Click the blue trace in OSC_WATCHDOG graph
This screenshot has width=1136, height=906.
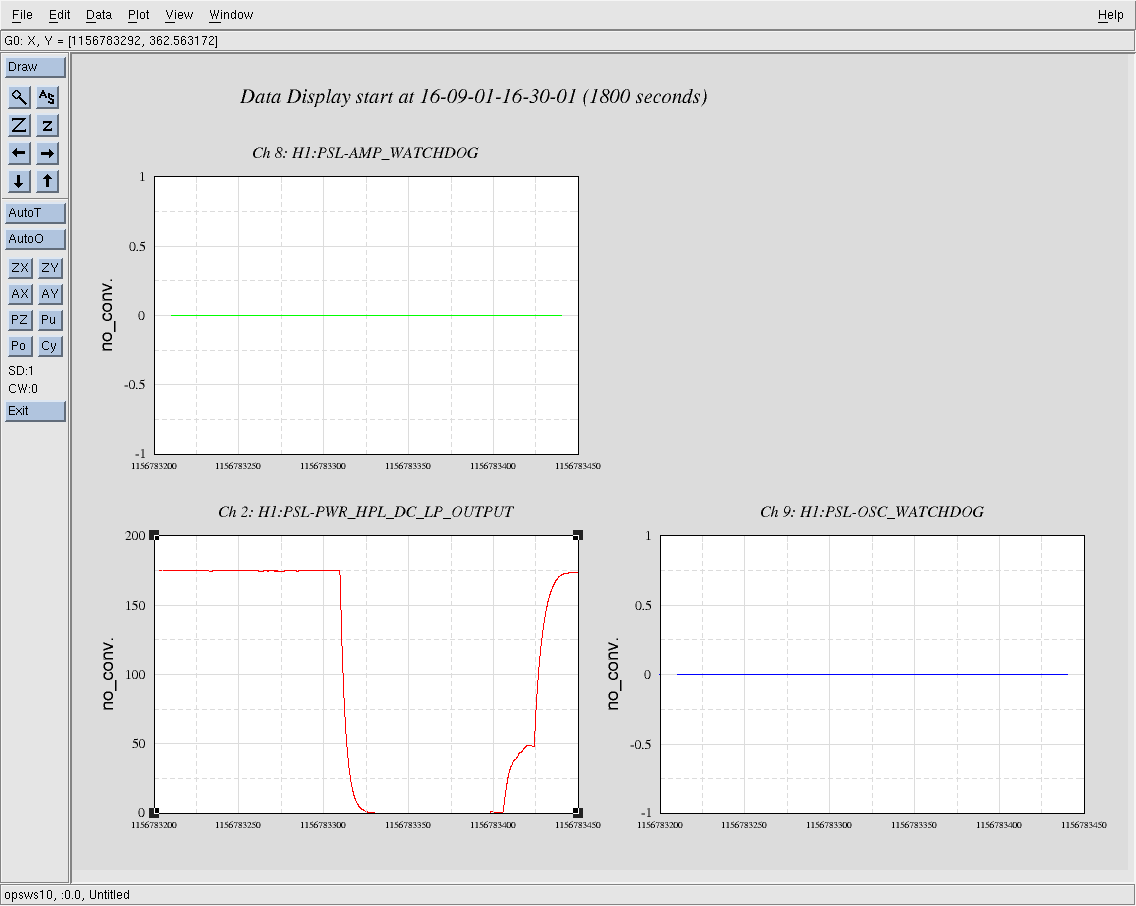pos(872,674)
